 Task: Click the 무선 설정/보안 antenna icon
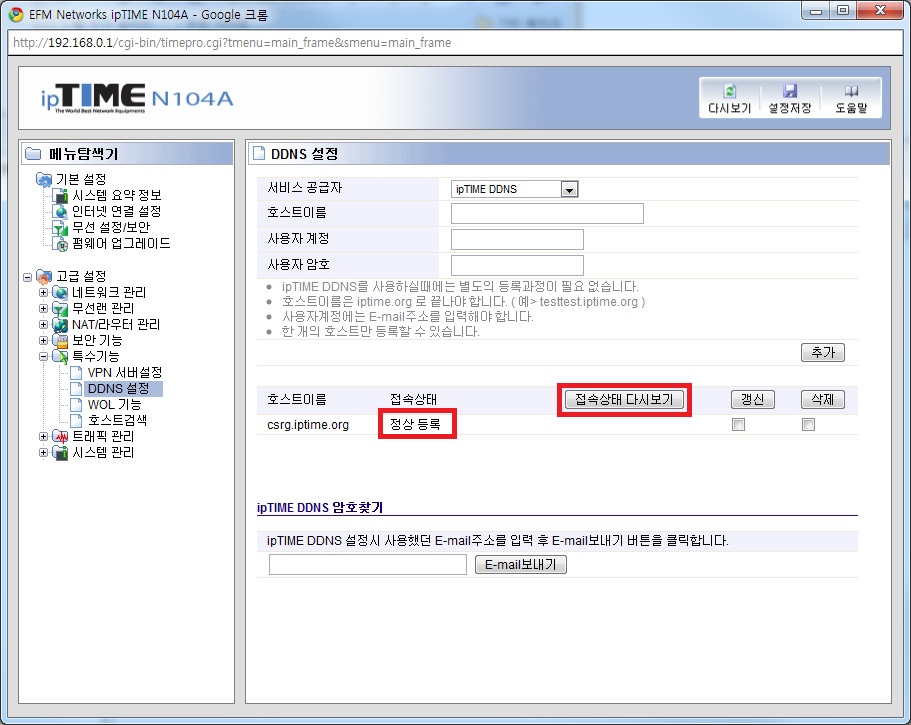pyautogui.click(x=60, y=228)
